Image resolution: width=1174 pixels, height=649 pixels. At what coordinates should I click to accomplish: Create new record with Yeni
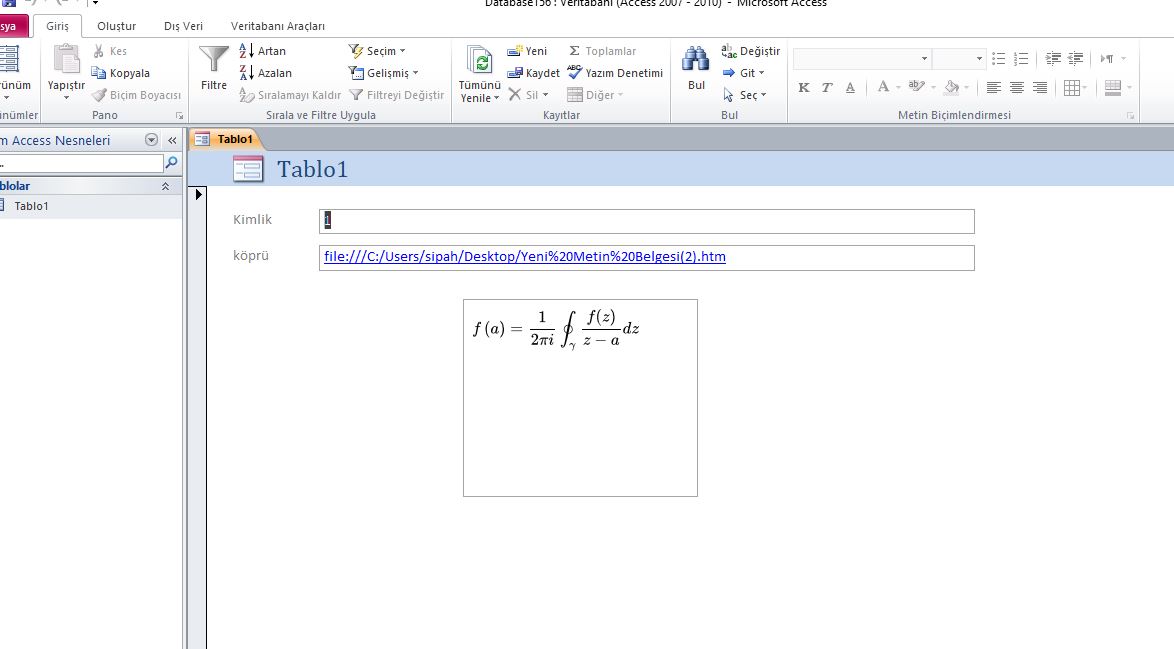[x=528, y=51]
